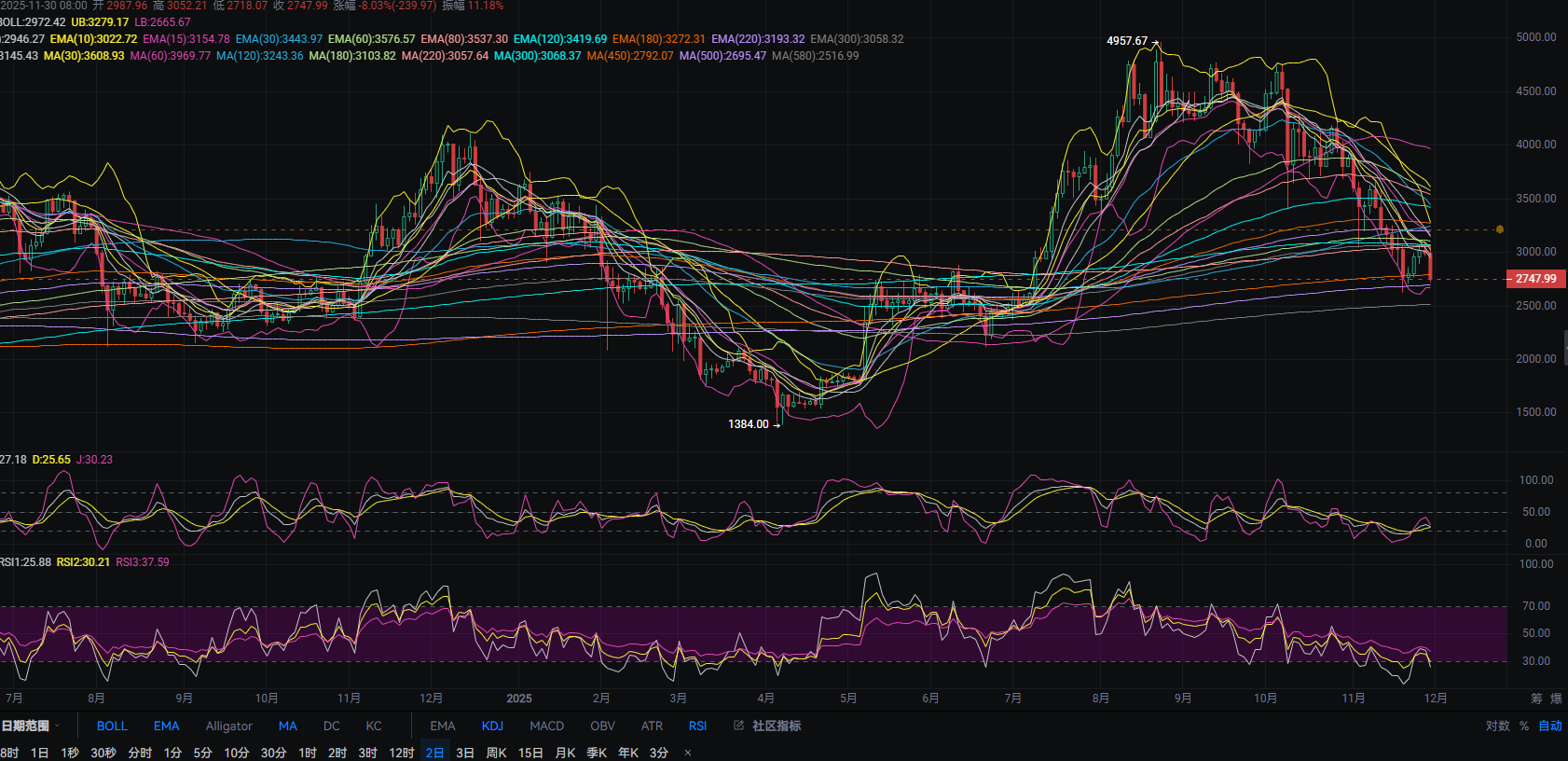Screen dimensions: 1568x761
Task: Click the orange alert dot on the price axis
Action: (1499, 228)
